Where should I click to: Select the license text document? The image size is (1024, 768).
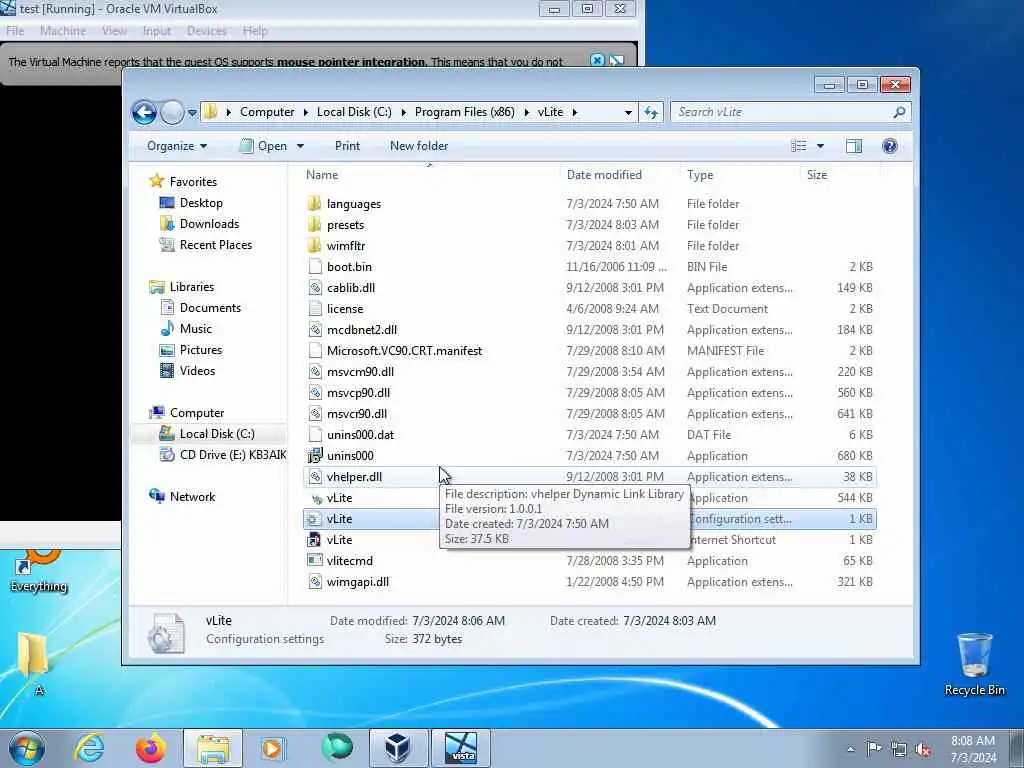pos(345,309)
